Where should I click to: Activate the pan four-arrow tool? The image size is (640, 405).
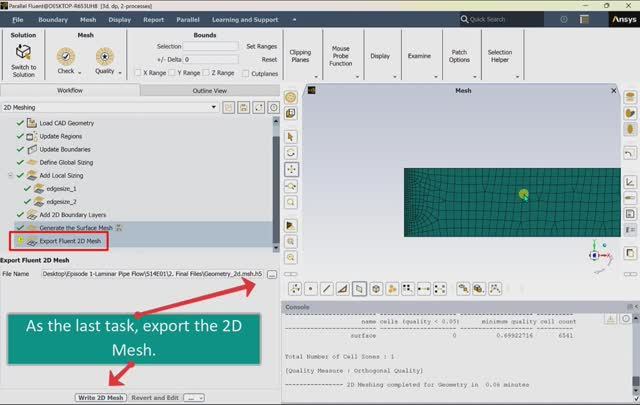(x=291, y=169)
